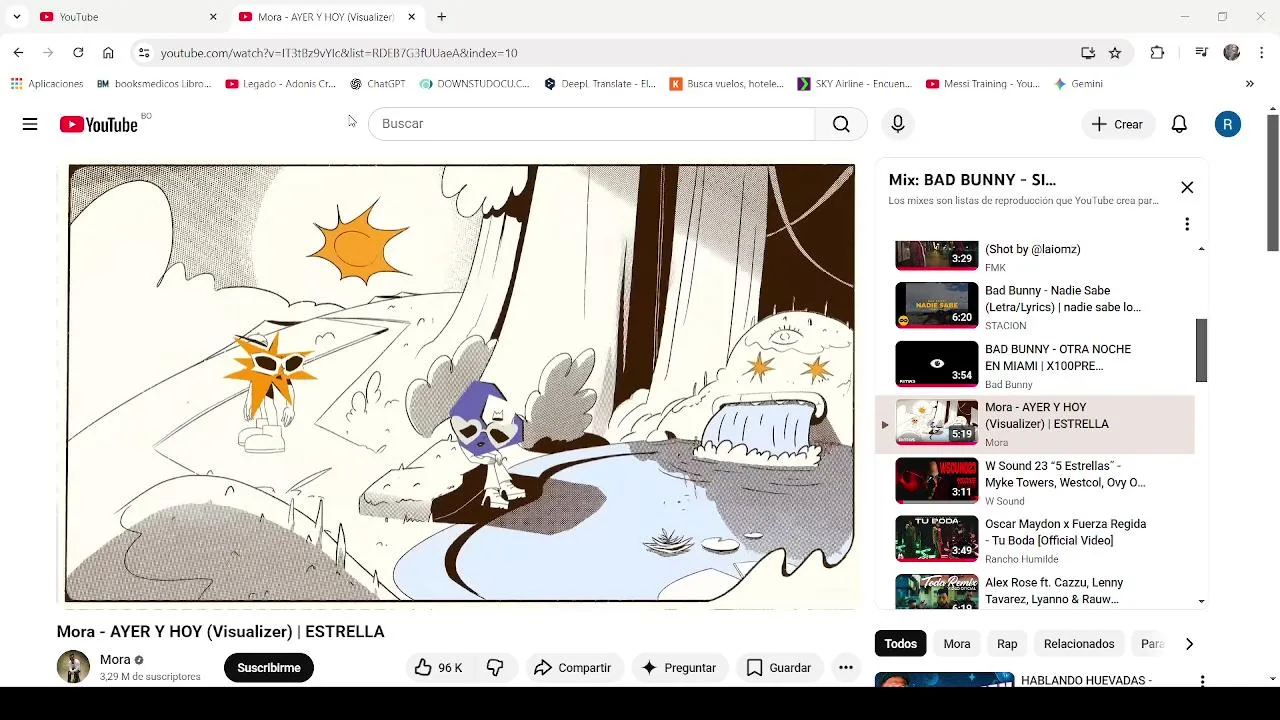Open media controls icon in toolbar

(x=1201, y=53)
